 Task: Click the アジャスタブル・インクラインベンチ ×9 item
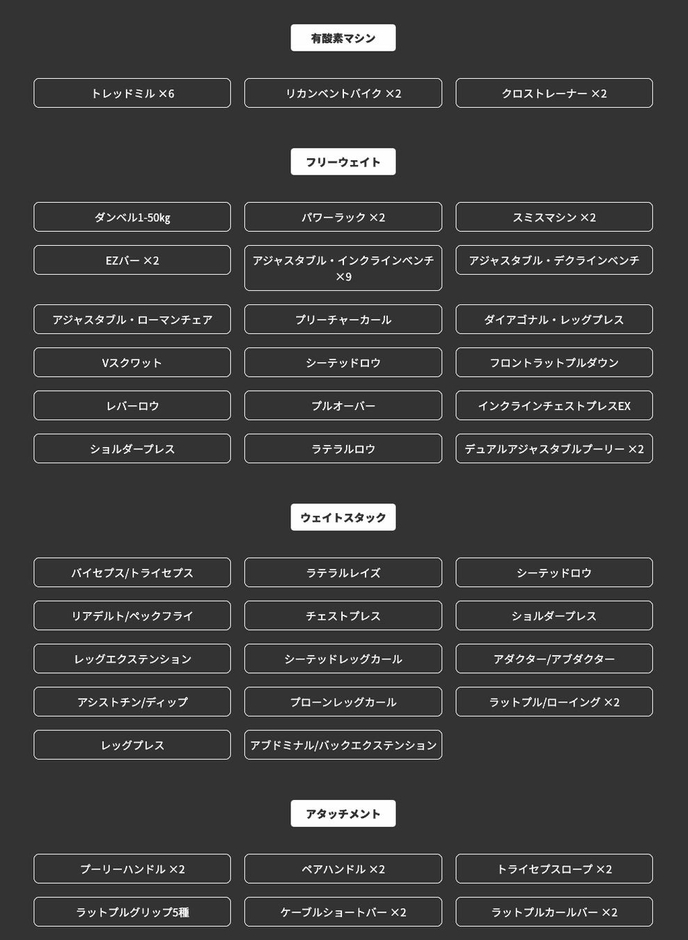[343, 268]
